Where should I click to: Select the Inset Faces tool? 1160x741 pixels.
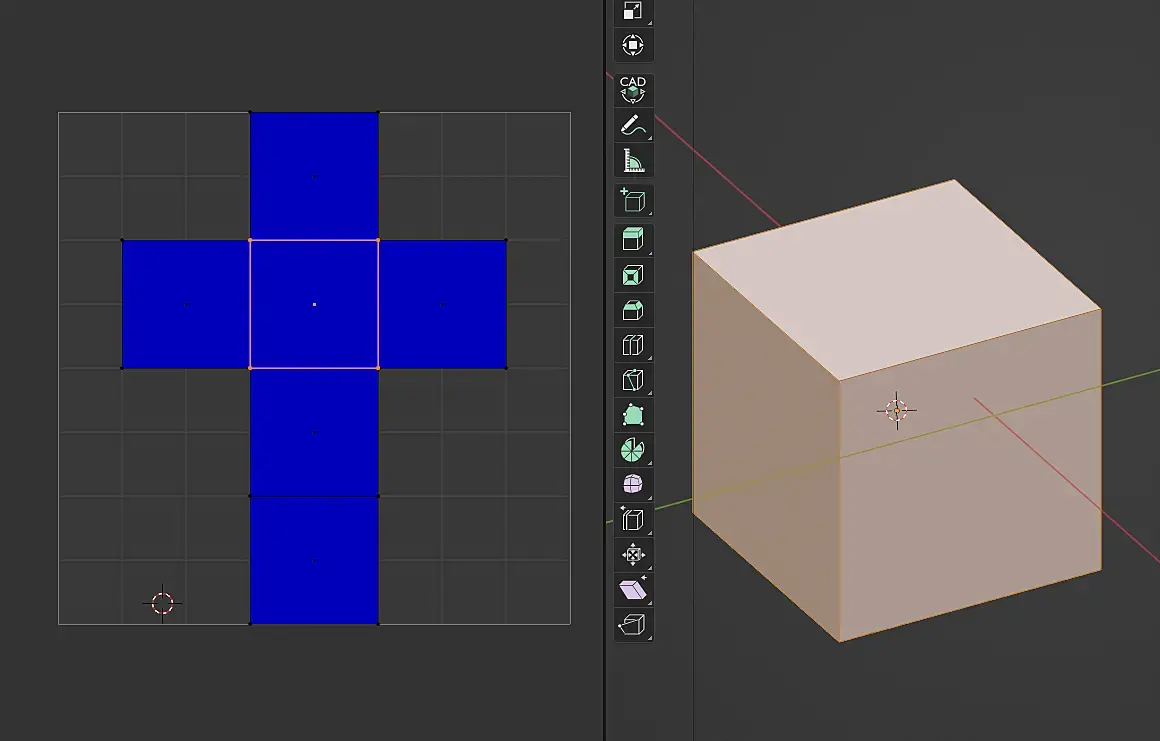coord(633,275)
